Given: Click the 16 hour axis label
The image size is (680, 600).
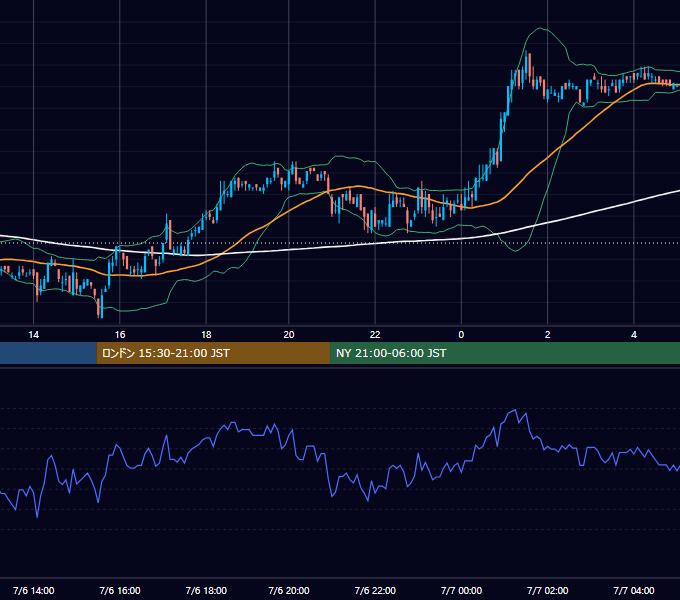Looking at the screenshot, I should tap(120, 335).
